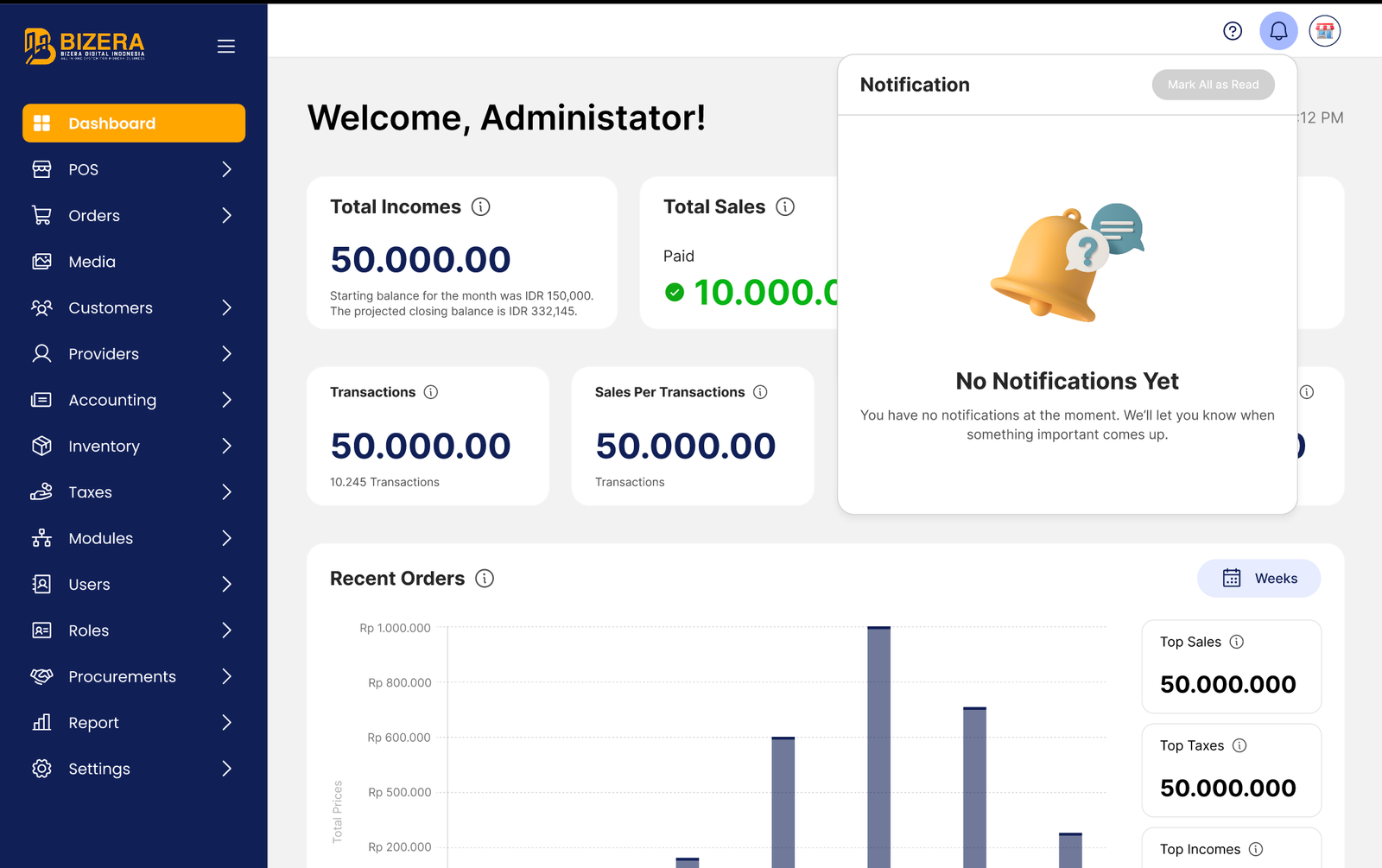This screenshot has width=1382, height=868.
Task: Click the Users contact book icon
Action: [41, 584]
